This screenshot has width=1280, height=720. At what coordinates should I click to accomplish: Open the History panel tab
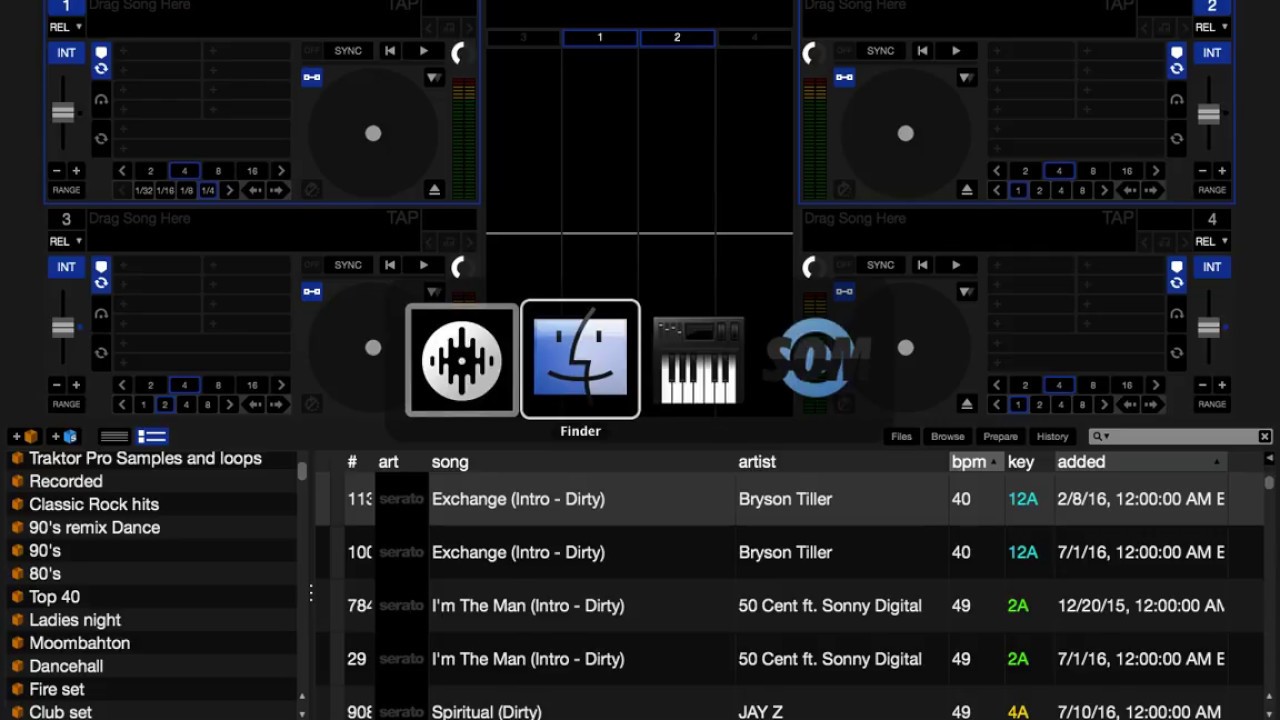pos(1052,436)
